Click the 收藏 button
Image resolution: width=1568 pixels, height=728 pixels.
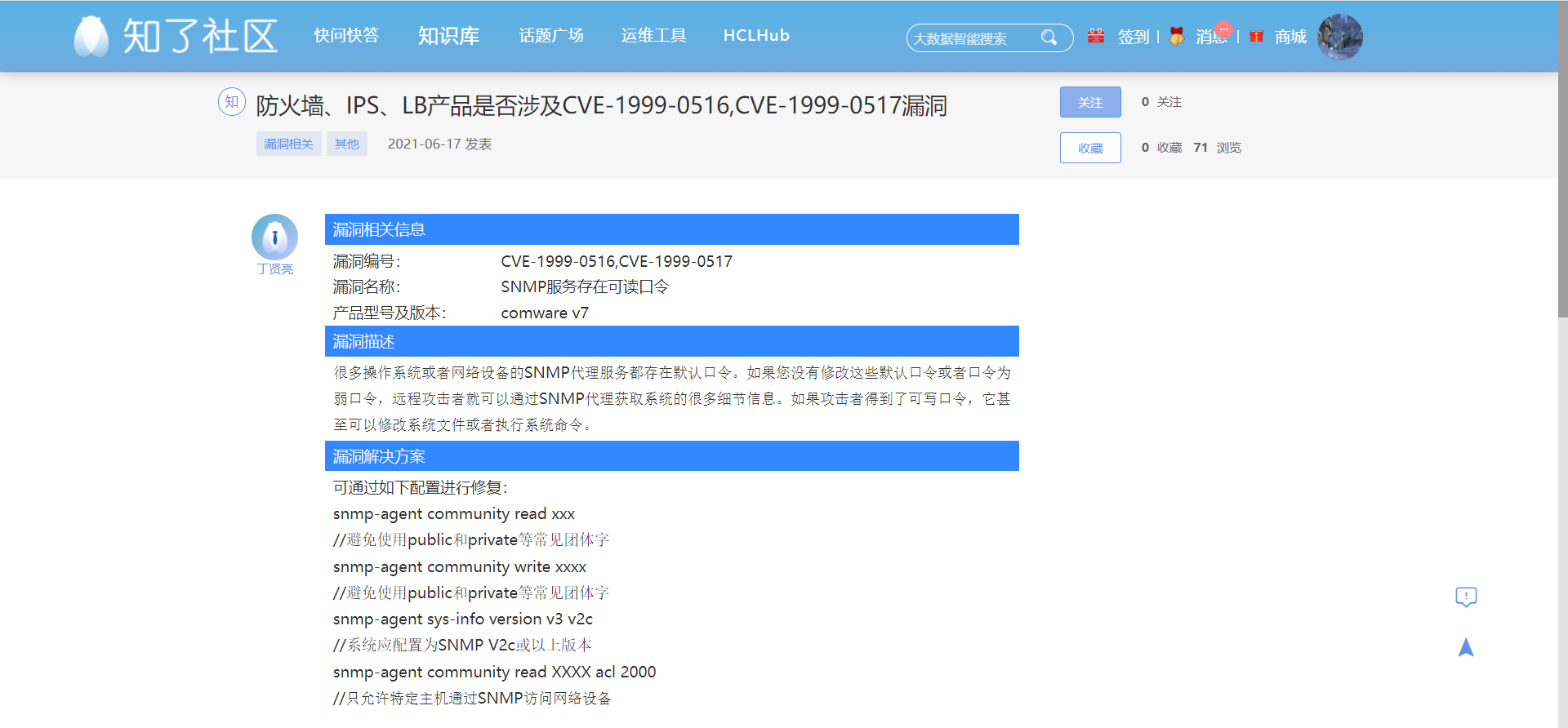[1090, 148]
